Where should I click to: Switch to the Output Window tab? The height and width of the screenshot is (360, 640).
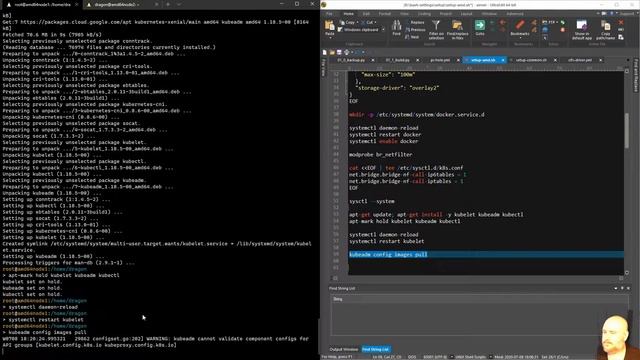tap(344, 349)
